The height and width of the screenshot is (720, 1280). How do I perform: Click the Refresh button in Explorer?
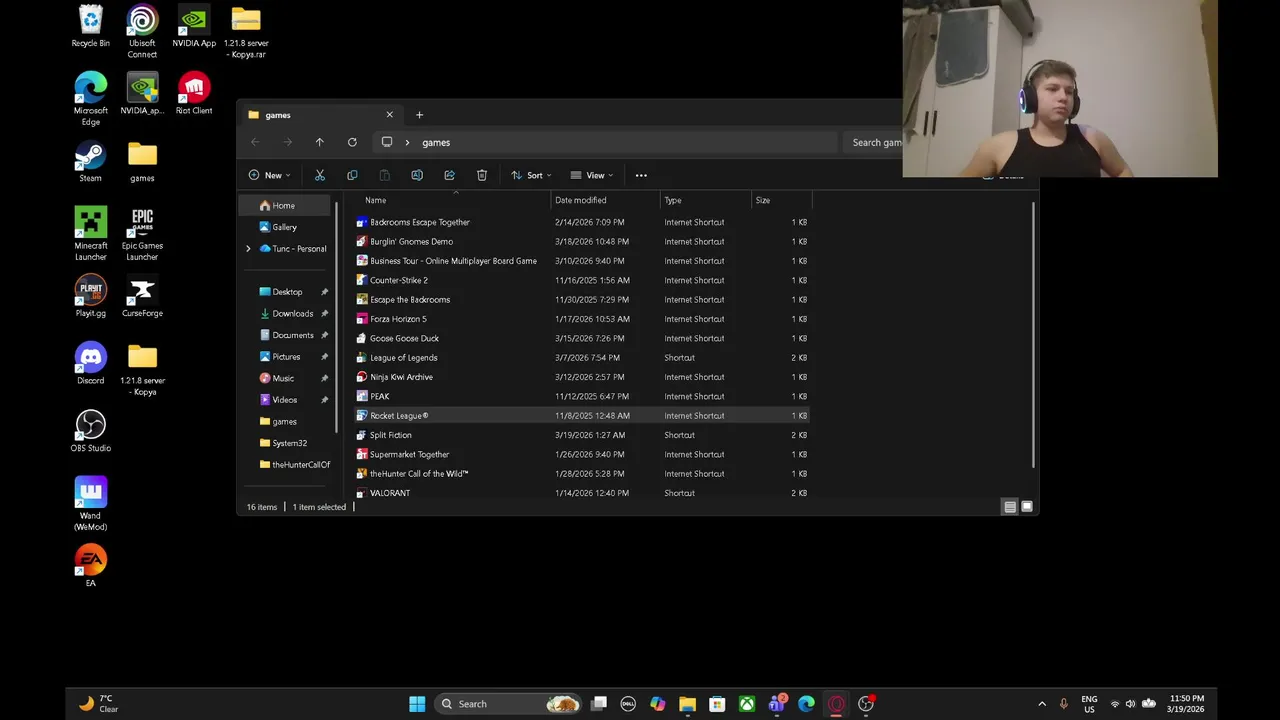352,142
